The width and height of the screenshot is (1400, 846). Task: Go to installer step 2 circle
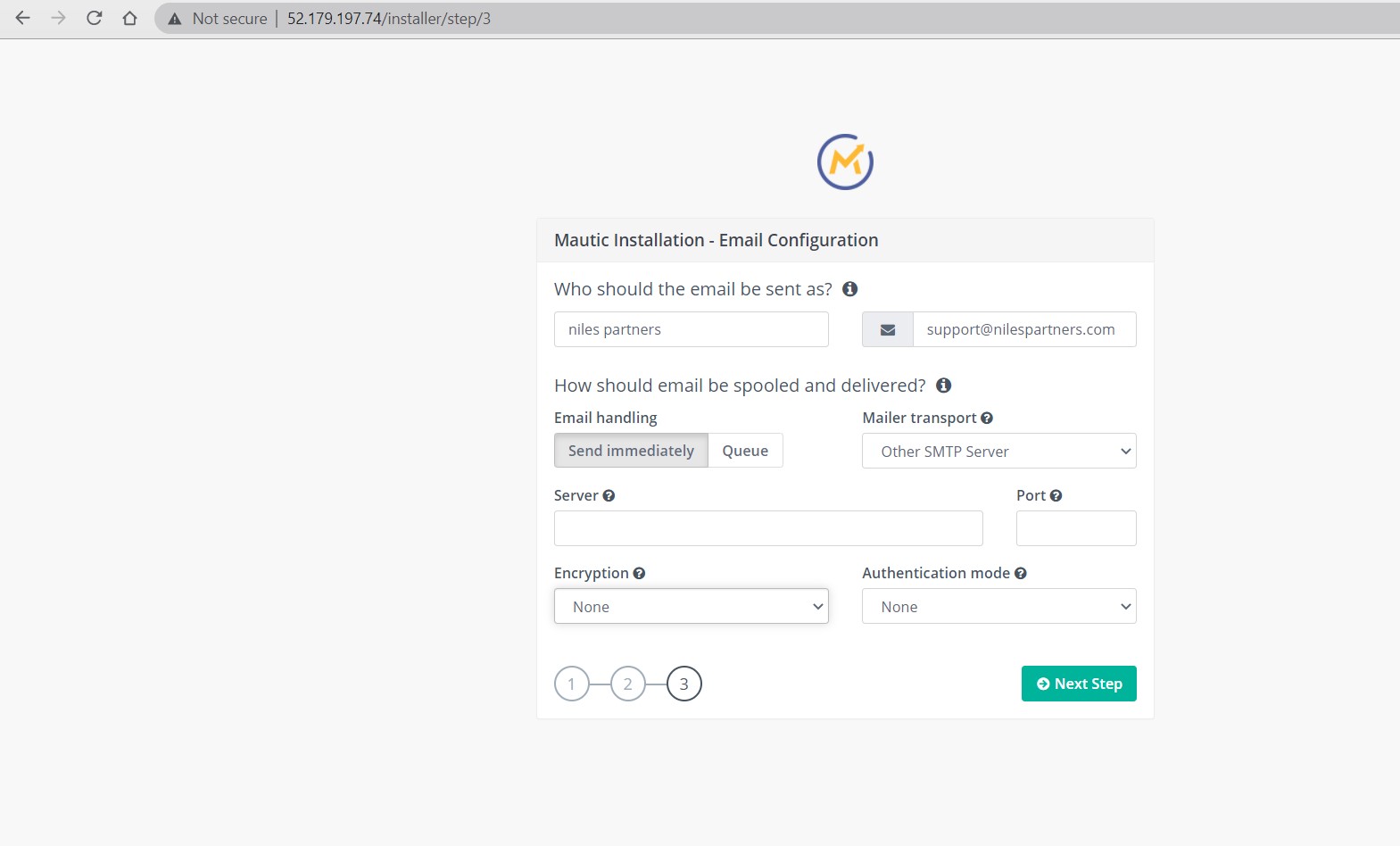coord(628,684)
